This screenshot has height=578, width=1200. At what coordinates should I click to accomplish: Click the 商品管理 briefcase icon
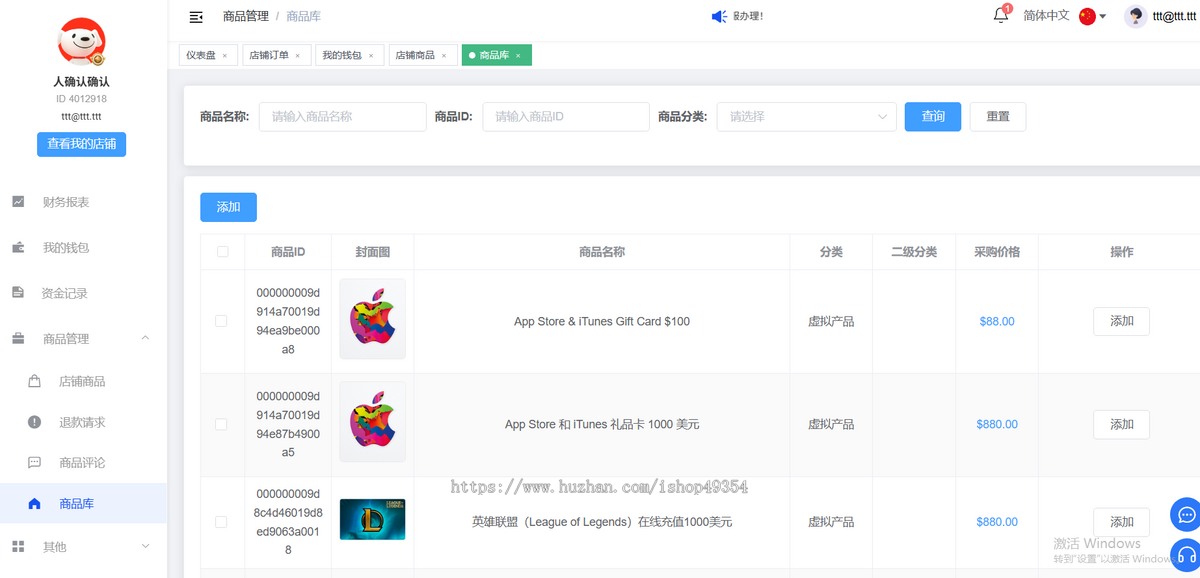[18, 339]
